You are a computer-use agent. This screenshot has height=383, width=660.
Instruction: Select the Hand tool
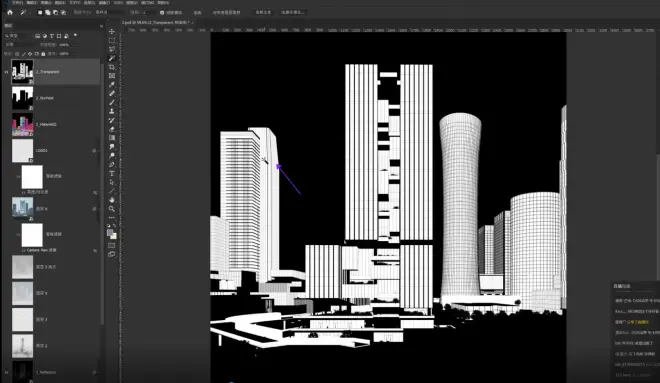(112, 200)
